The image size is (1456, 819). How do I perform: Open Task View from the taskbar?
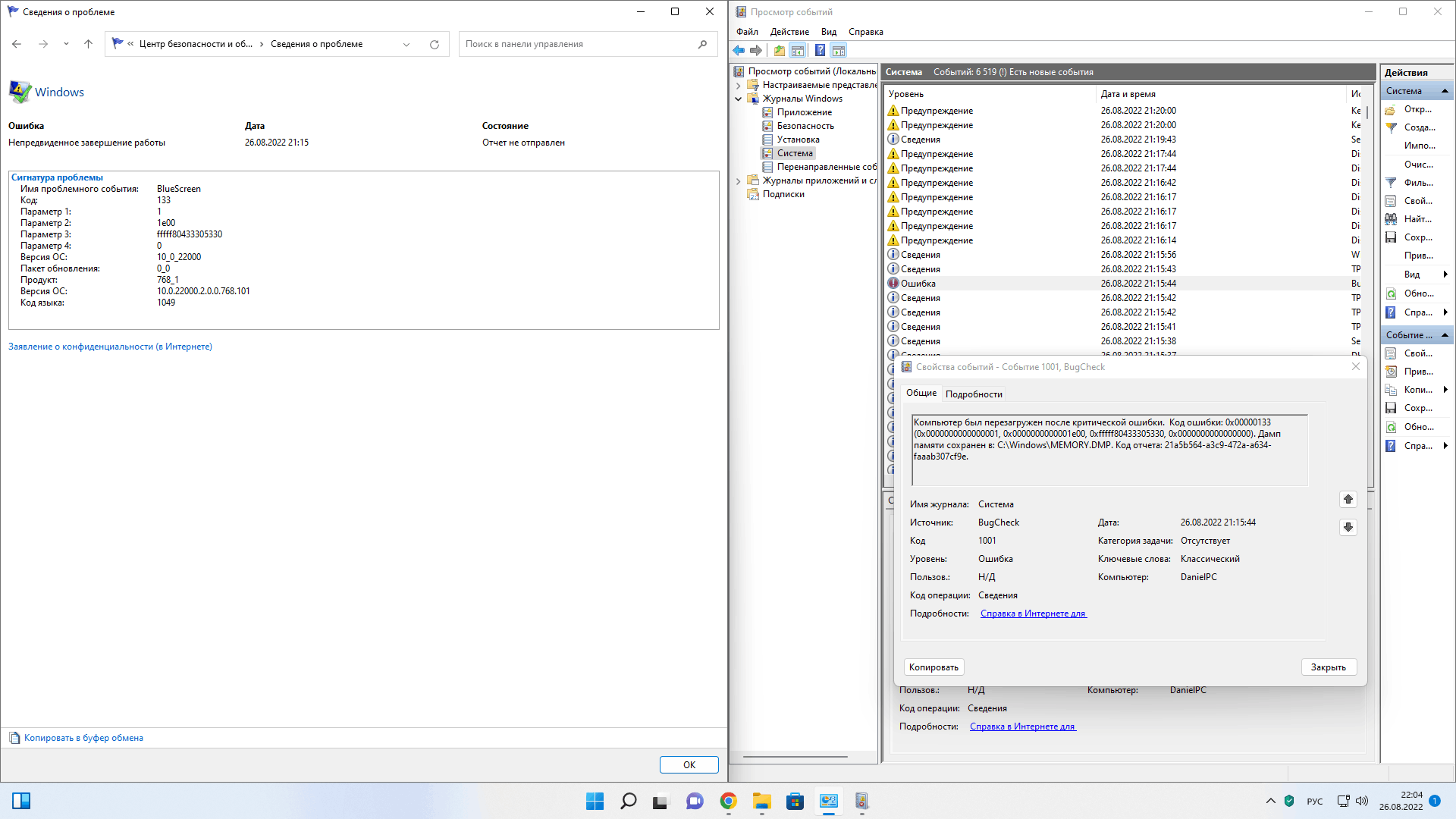click(x=662, y=801)
